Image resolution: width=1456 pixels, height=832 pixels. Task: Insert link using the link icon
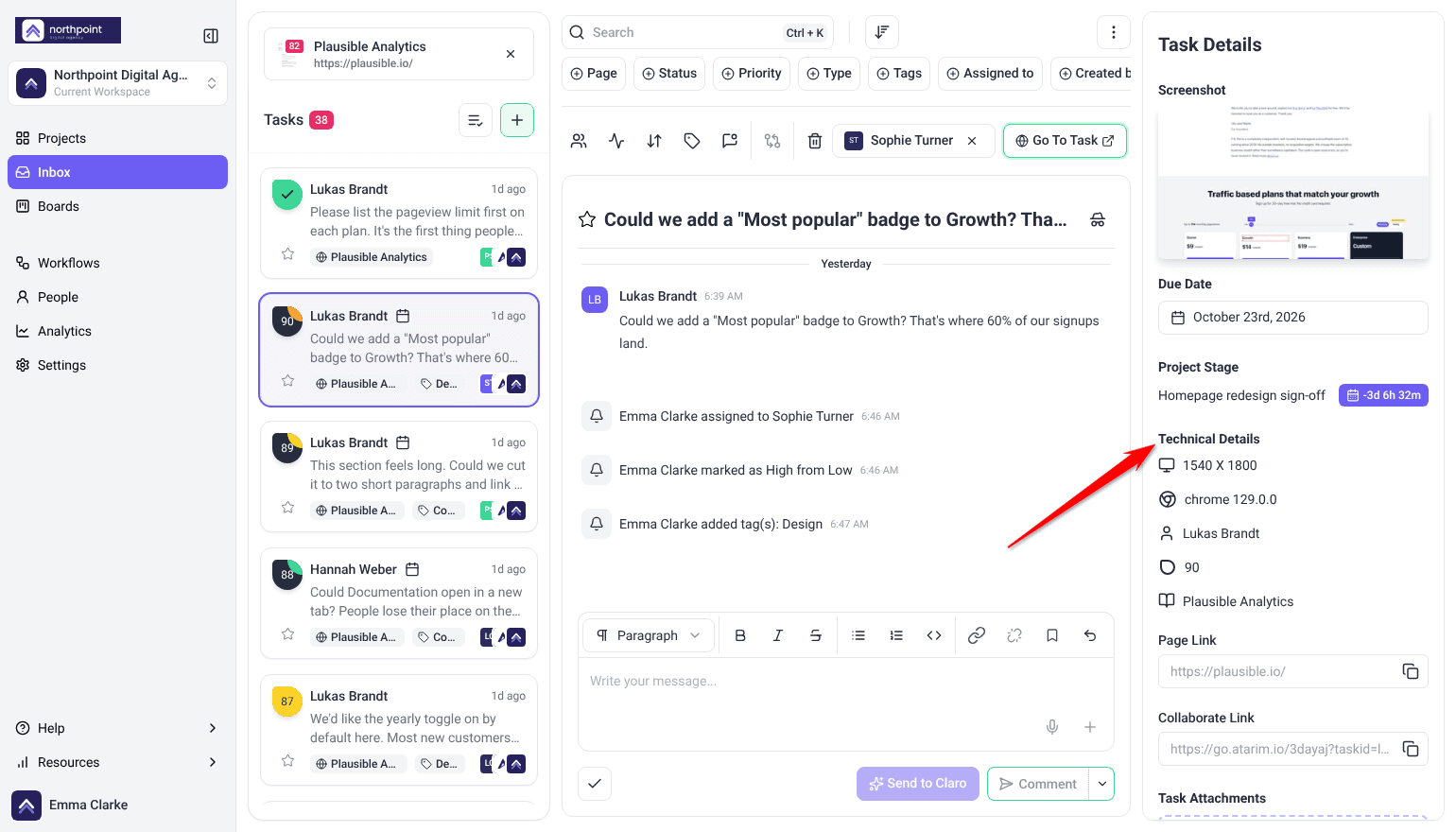977,635
